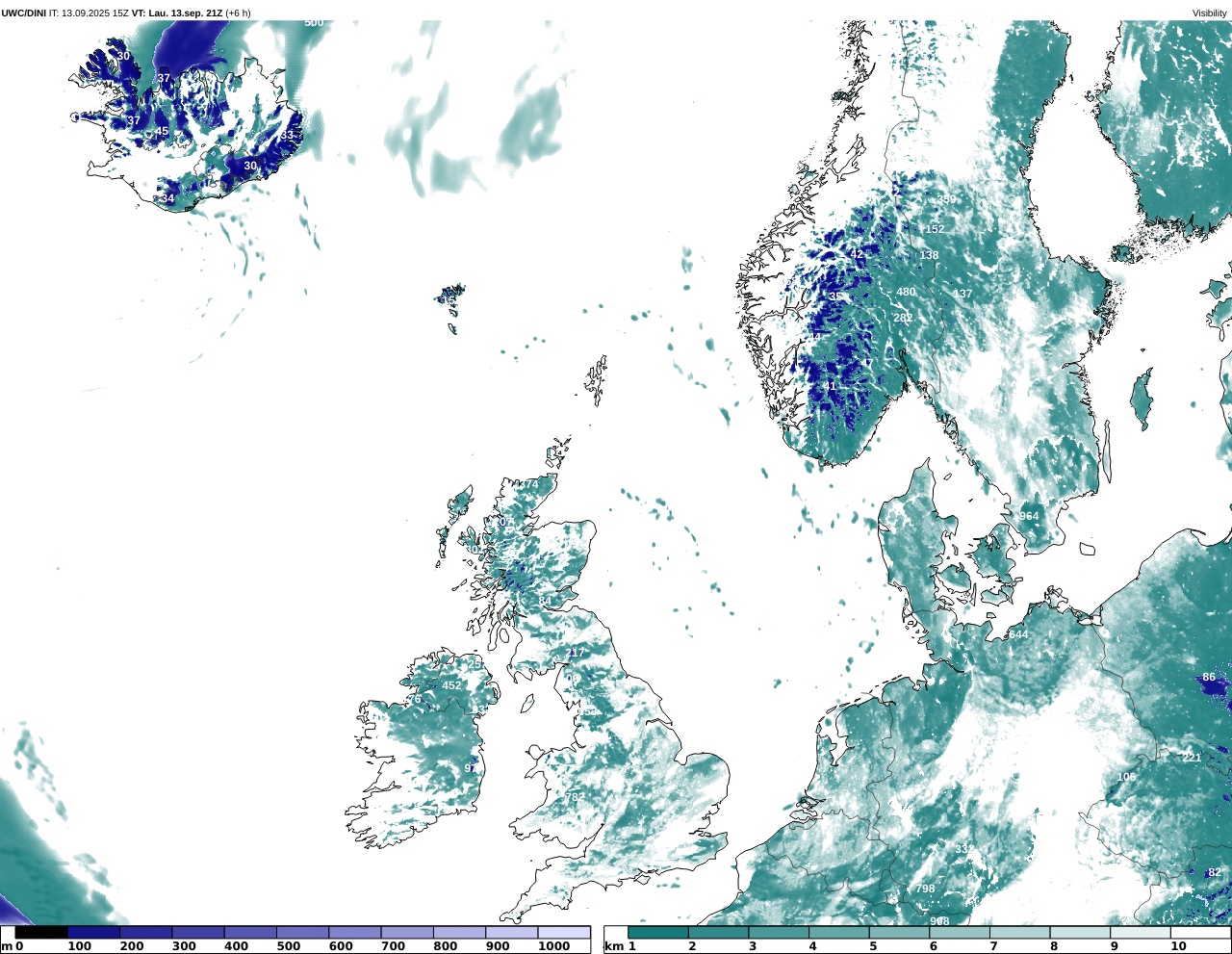Viewport: 1232px width, 954px height.
Task: Click the '798' value near bottom edge
Action: click(925, 889)
